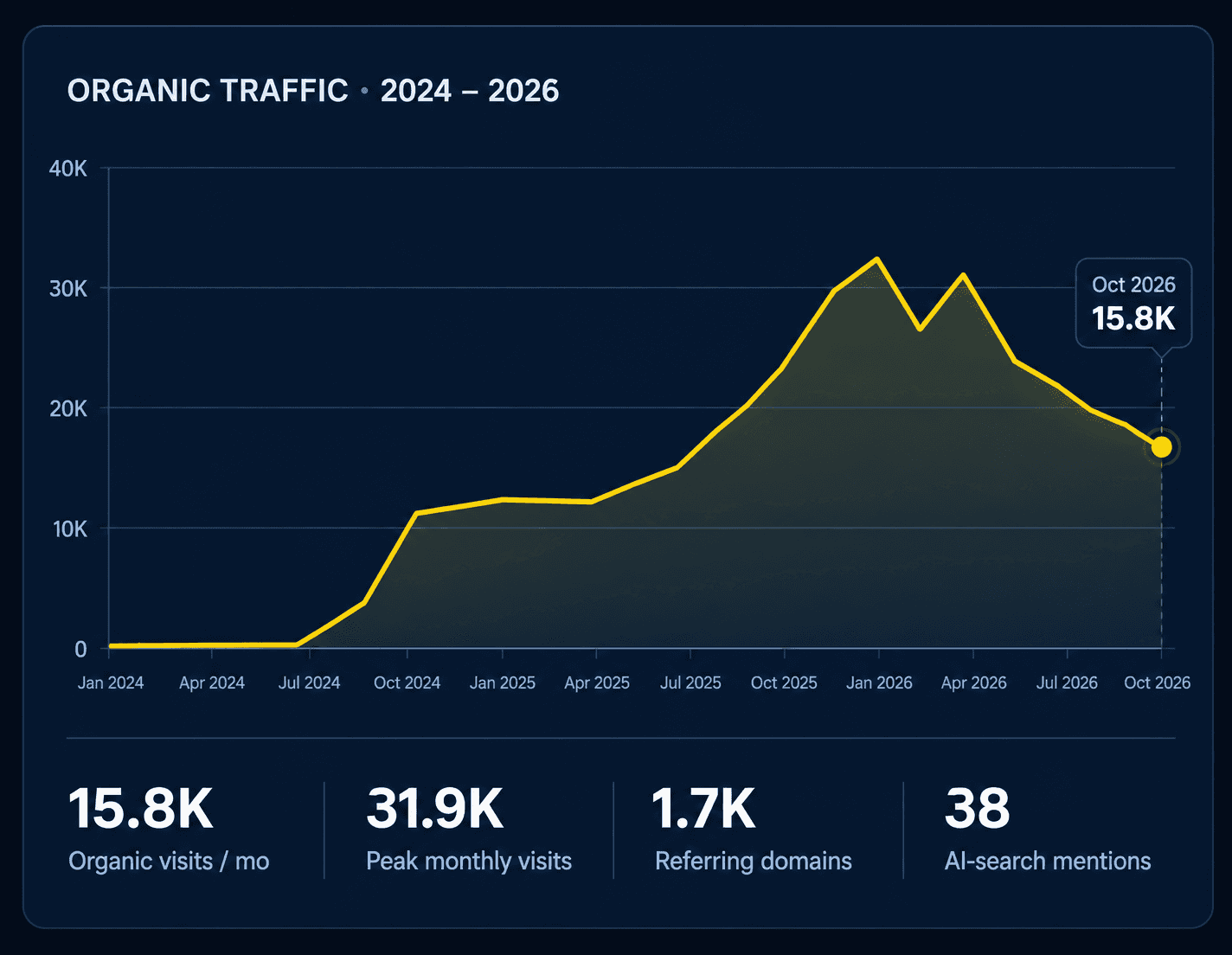Image resolution: width=1232 pixels, height=955 pixels.
Task: Click the Apr 2024 x-axis label
Action: 212,683
